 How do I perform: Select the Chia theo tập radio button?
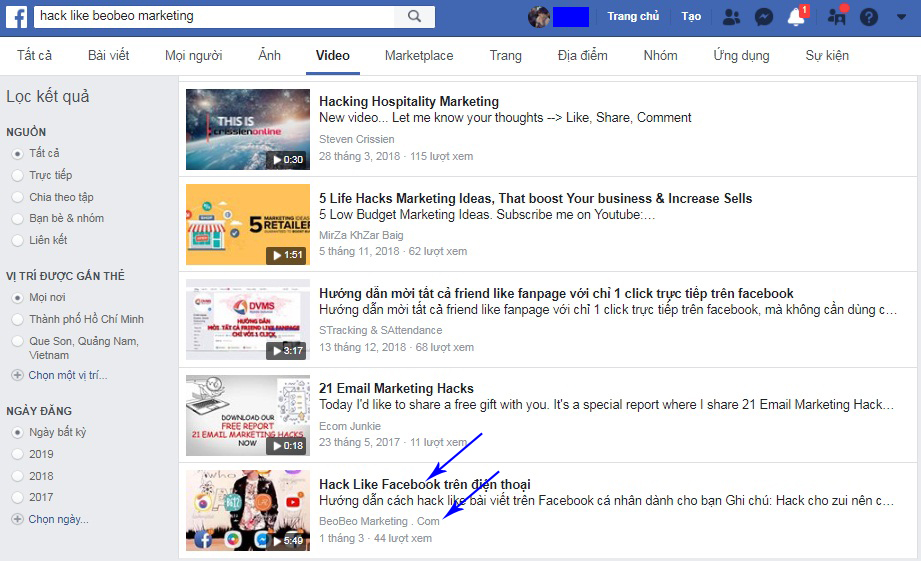coord(18,197)
